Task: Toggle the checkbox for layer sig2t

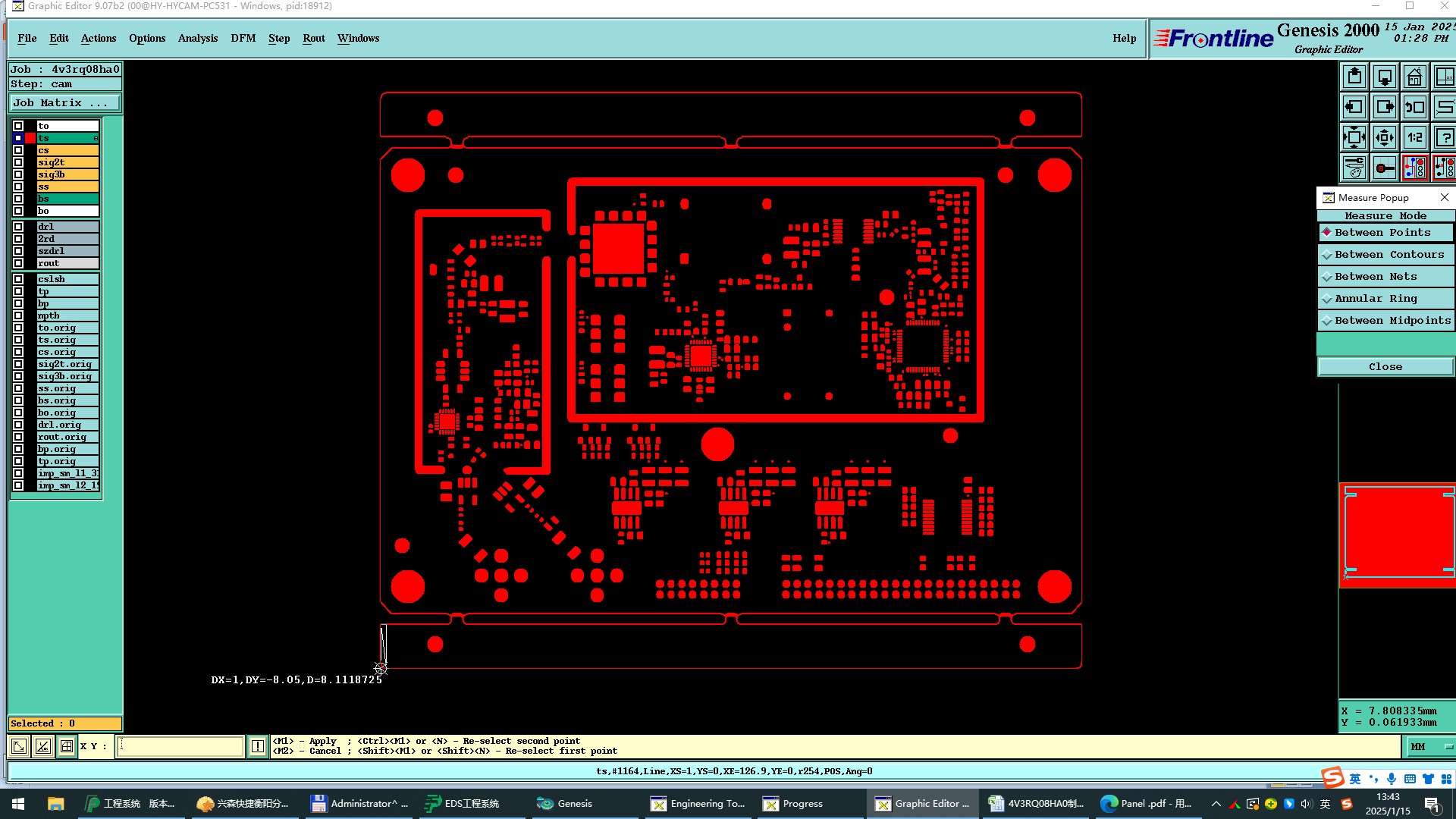Action: click(x=18, y=162)
